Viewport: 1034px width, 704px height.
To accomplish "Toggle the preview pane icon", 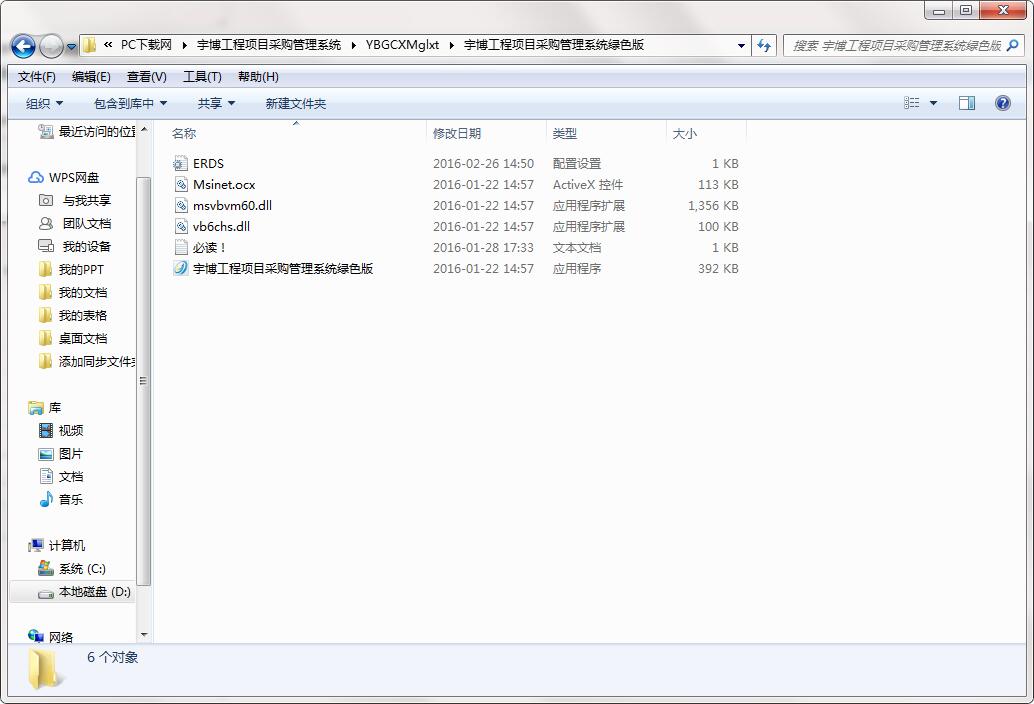I will 966,103.
